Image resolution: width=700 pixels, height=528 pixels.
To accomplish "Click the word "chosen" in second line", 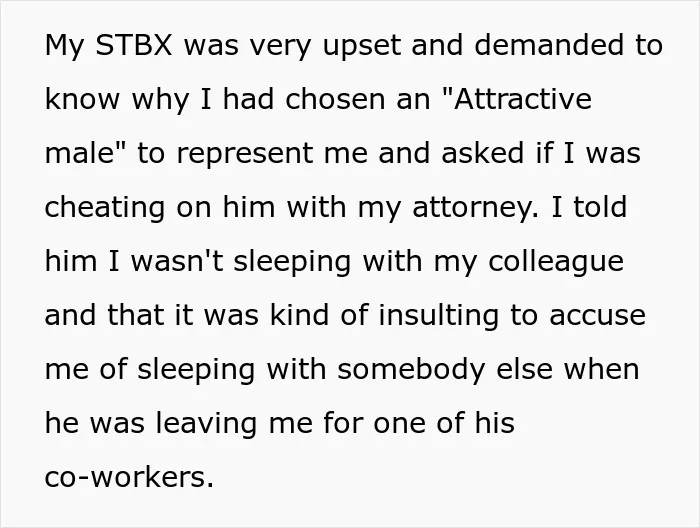I will 335,99.
